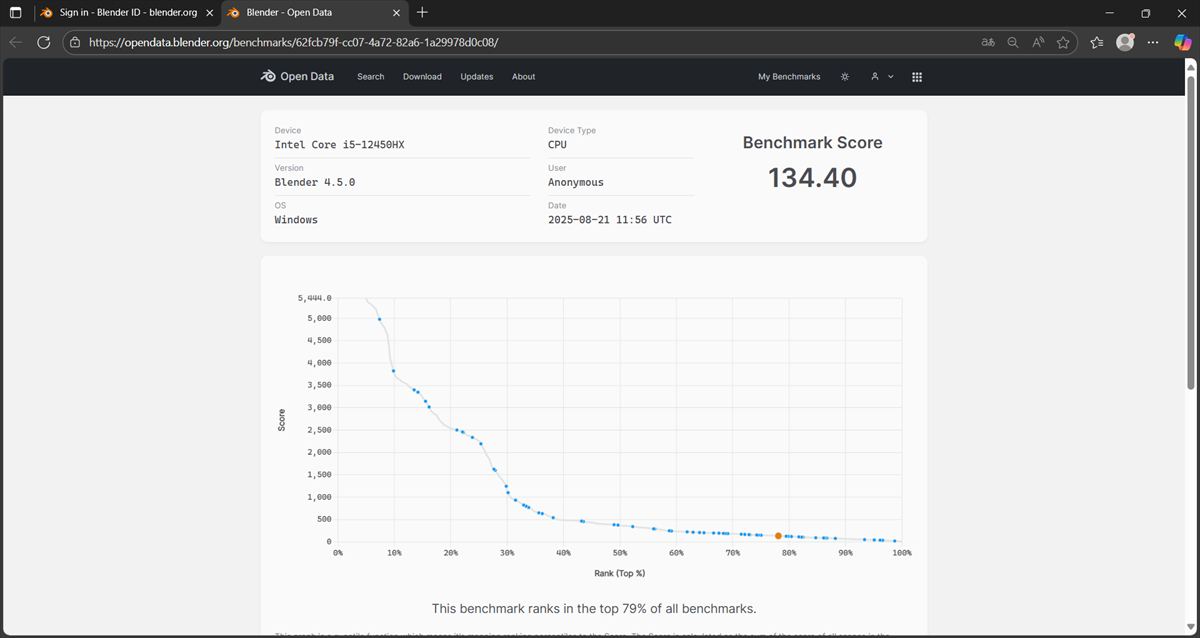Open the Search nav link
Screen dimensions: 1200x638
[x=371, y=77]
